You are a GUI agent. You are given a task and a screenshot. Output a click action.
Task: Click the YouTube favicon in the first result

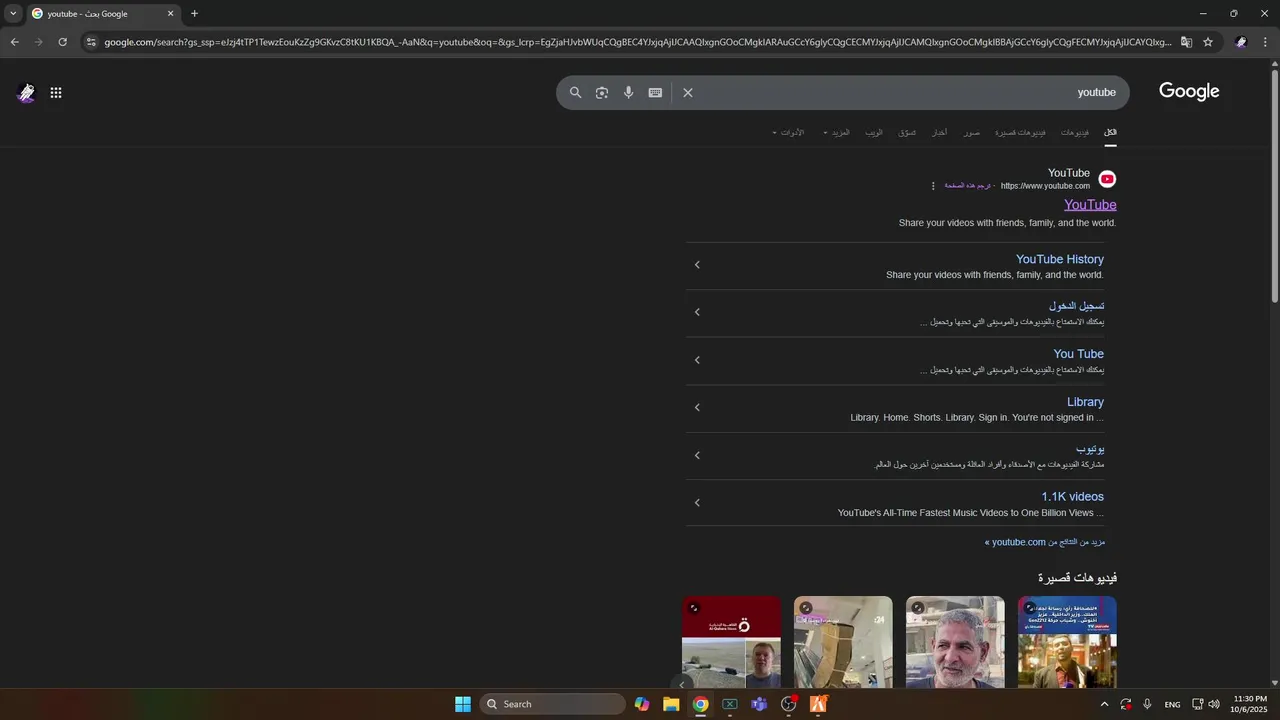[x=1107, y=179]
